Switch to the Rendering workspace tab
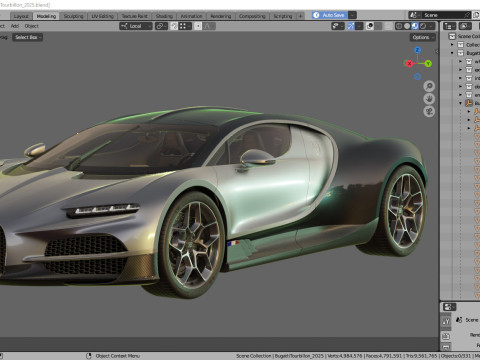 coord(220,16)
